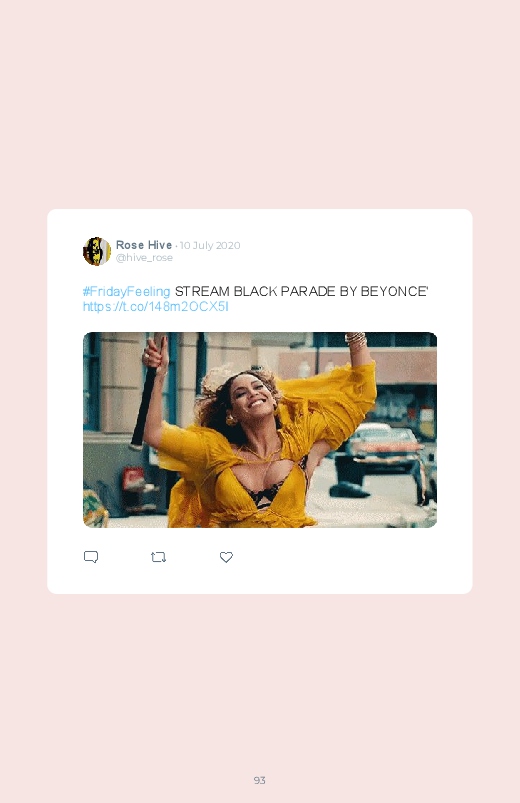Like the tweet with the heart icon
Image resolution: width=520 pixels, height=803 pixels.
(226, 557)
